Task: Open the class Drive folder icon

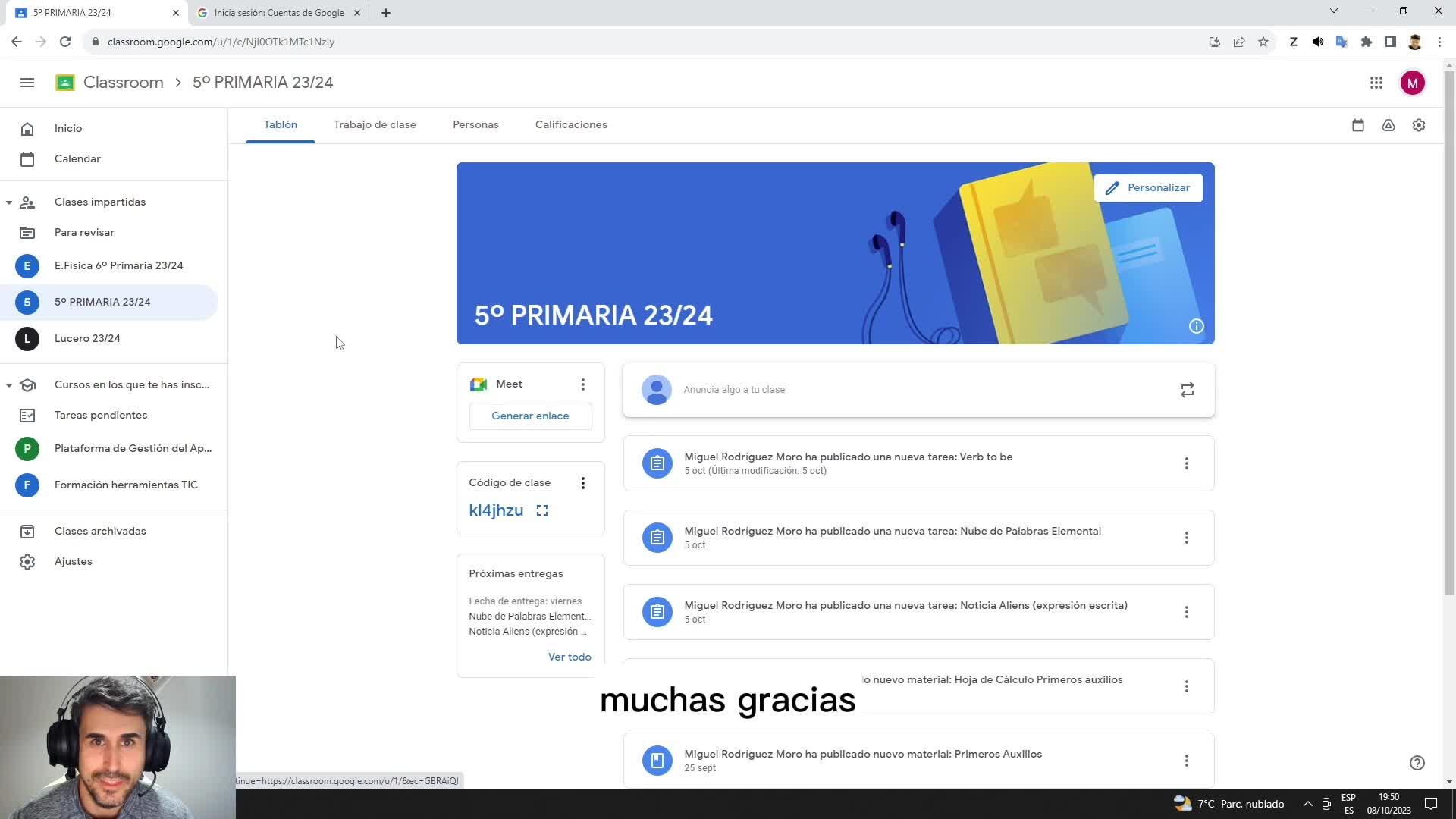Action: 1388,125
